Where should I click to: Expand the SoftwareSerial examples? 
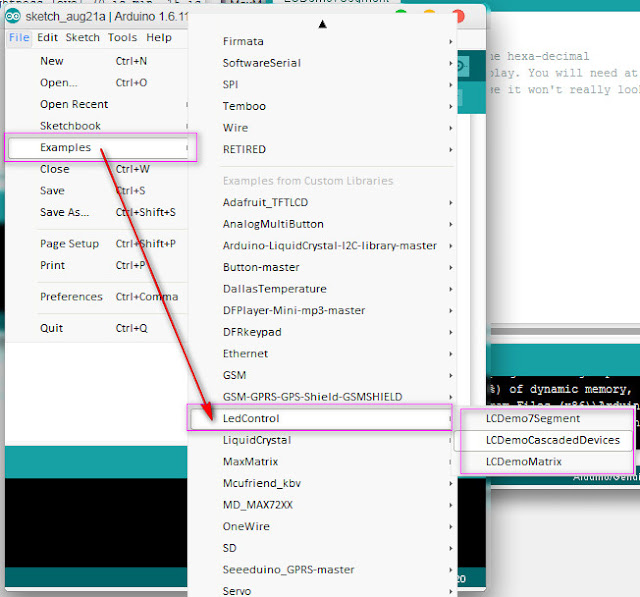(x=322, y=63)
